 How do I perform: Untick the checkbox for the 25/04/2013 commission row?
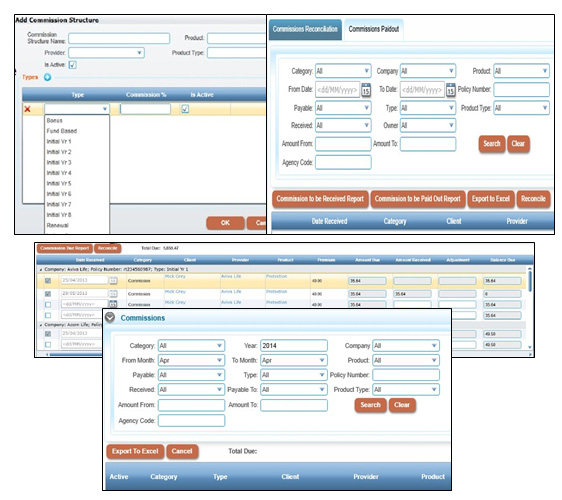48,281
